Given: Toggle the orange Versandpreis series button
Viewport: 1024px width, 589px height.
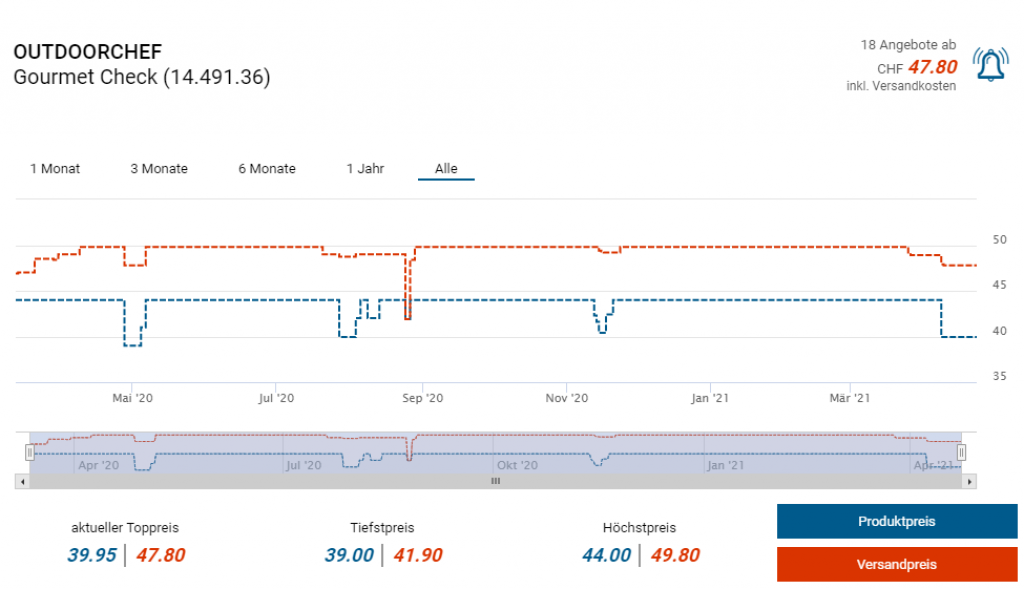Looking at the screenshot, I should click(896, 564).
